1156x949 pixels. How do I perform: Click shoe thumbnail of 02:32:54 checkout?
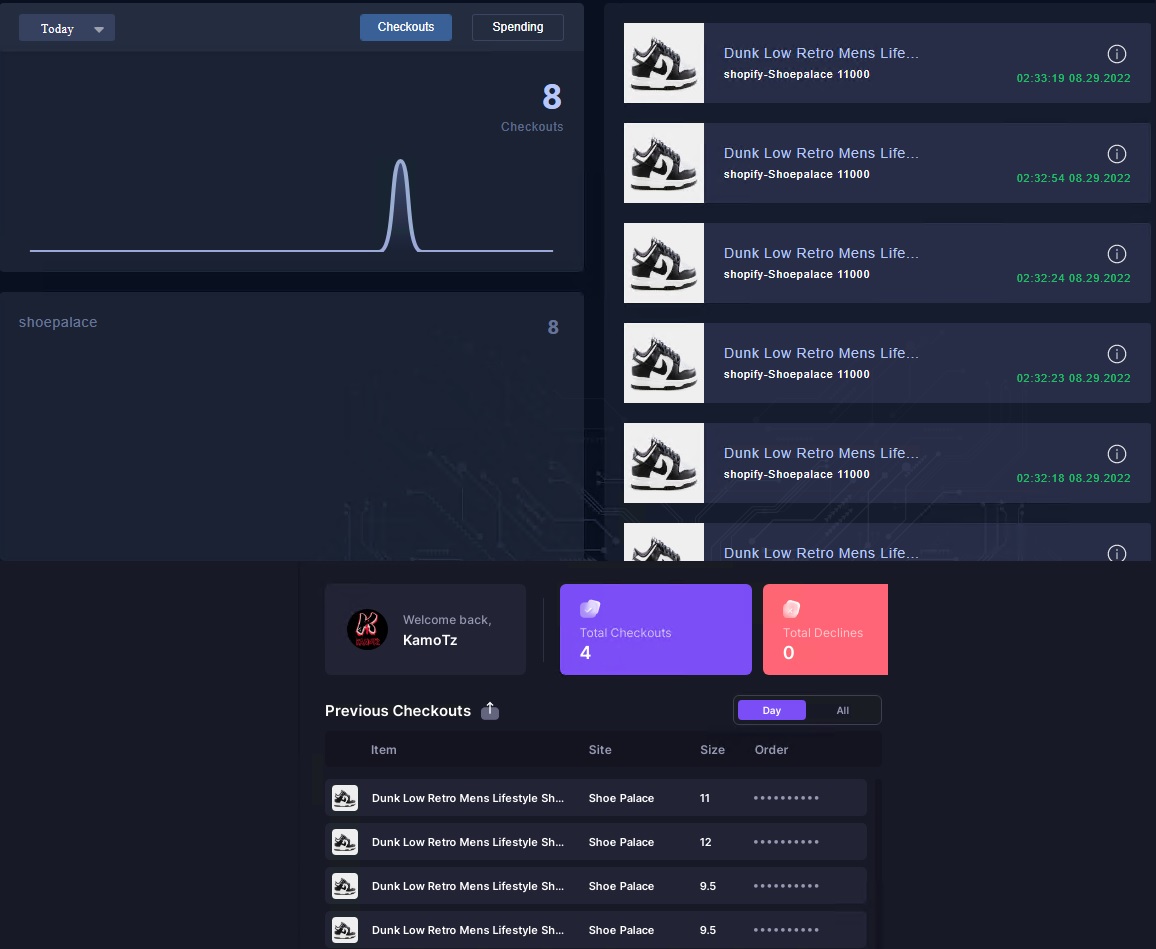point(664,163)
